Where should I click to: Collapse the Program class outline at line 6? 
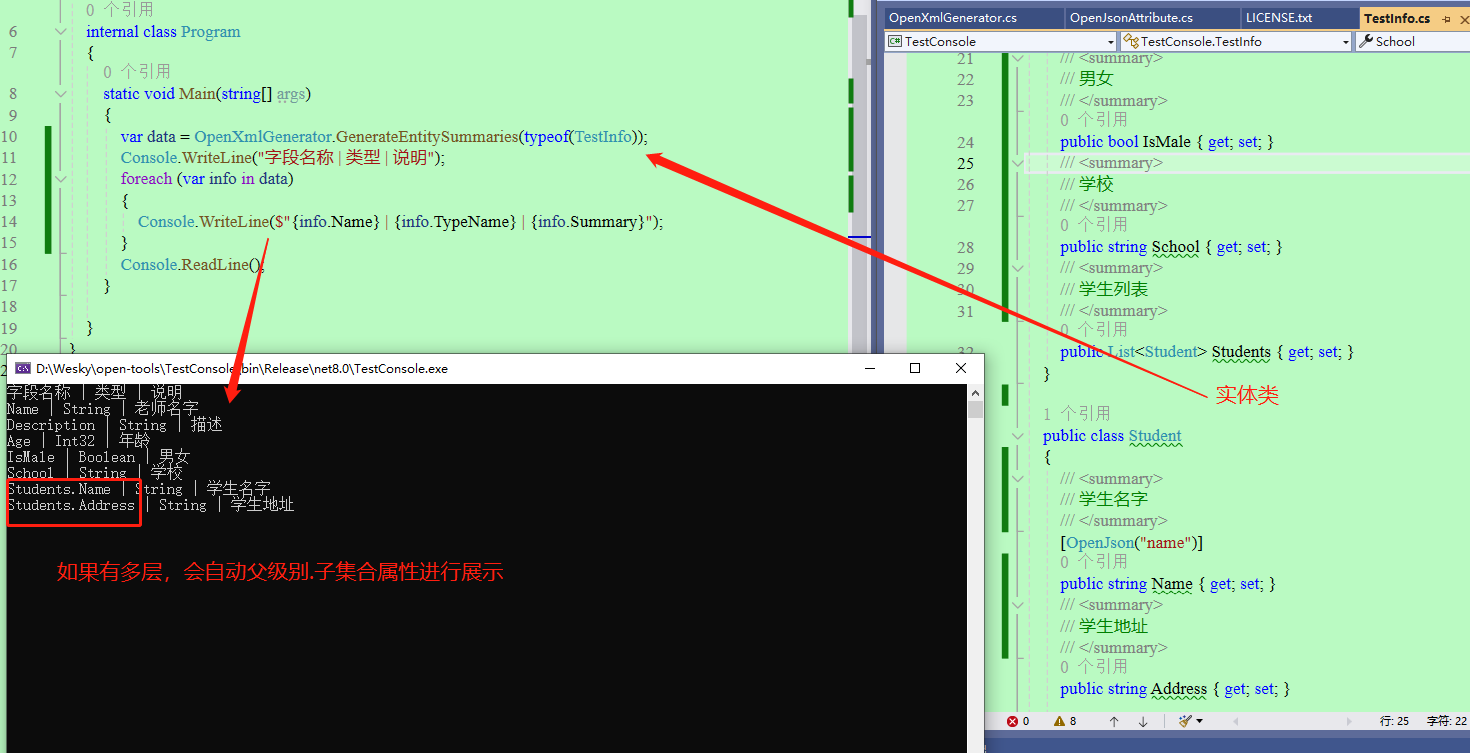(61, 32)
